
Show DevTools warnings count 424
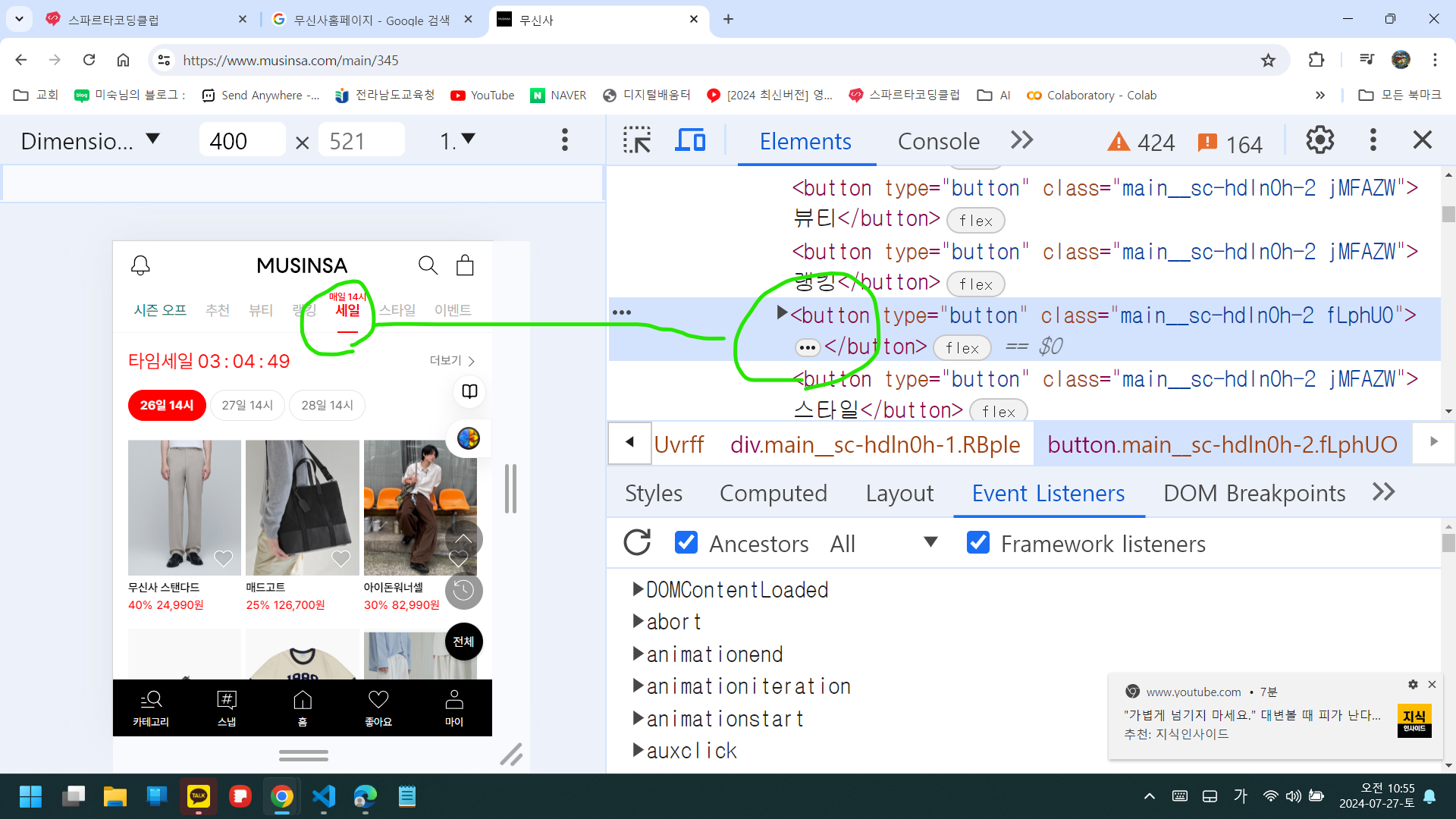(x=1141, y=143)
